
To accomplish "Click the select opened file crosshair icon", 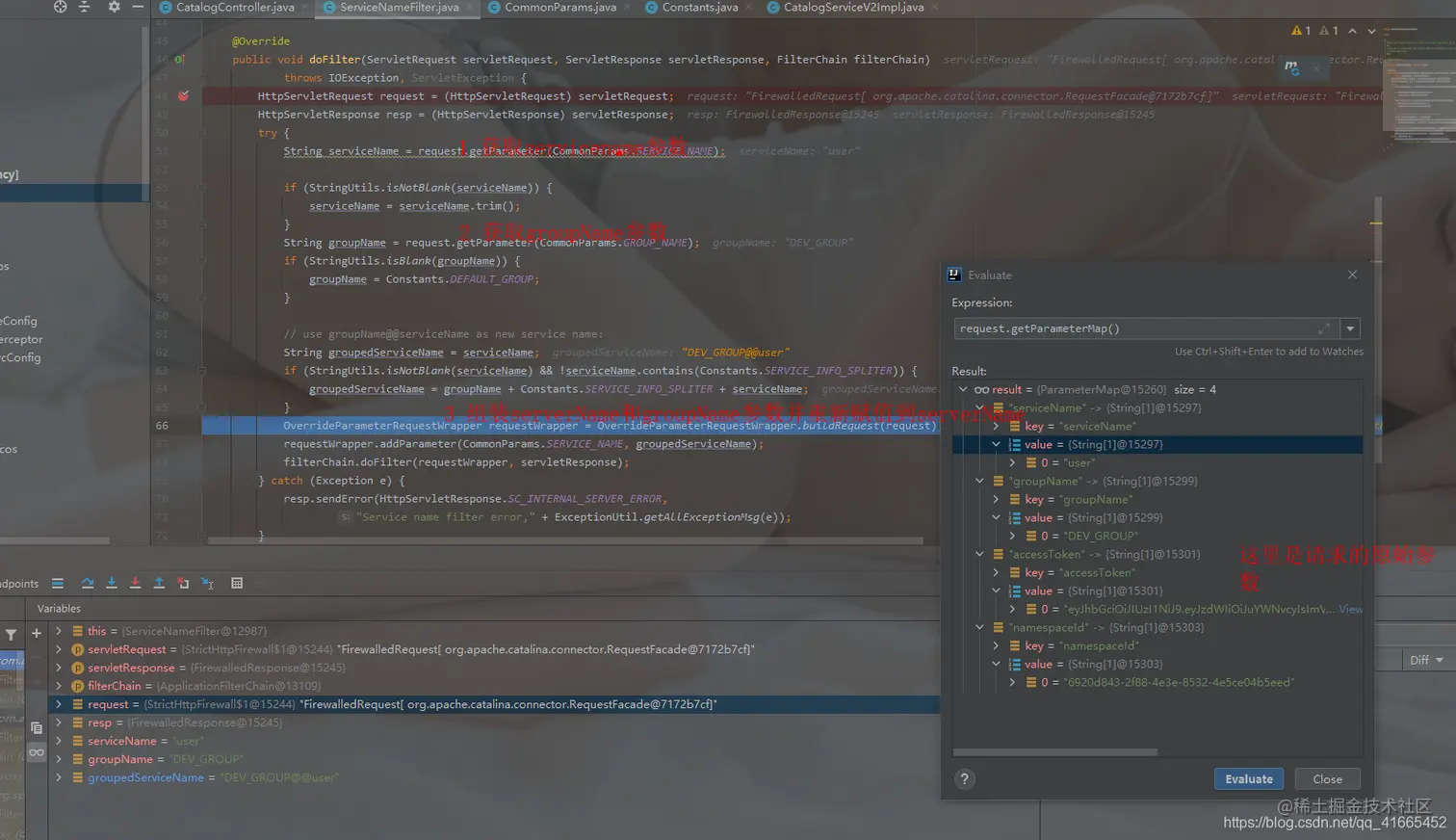I will tap(61, 7).
